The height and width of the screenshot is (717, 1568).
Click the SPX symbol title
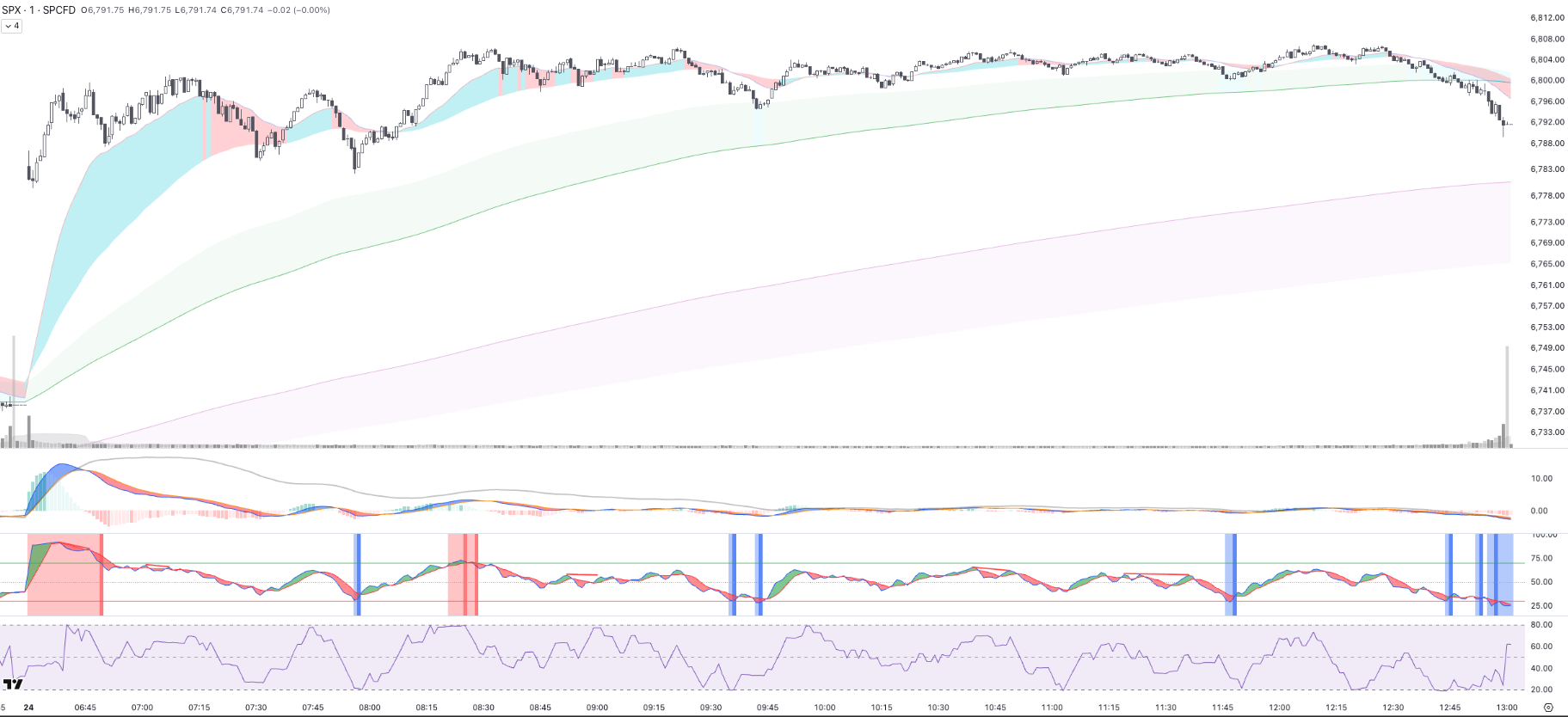pos(12,10)
